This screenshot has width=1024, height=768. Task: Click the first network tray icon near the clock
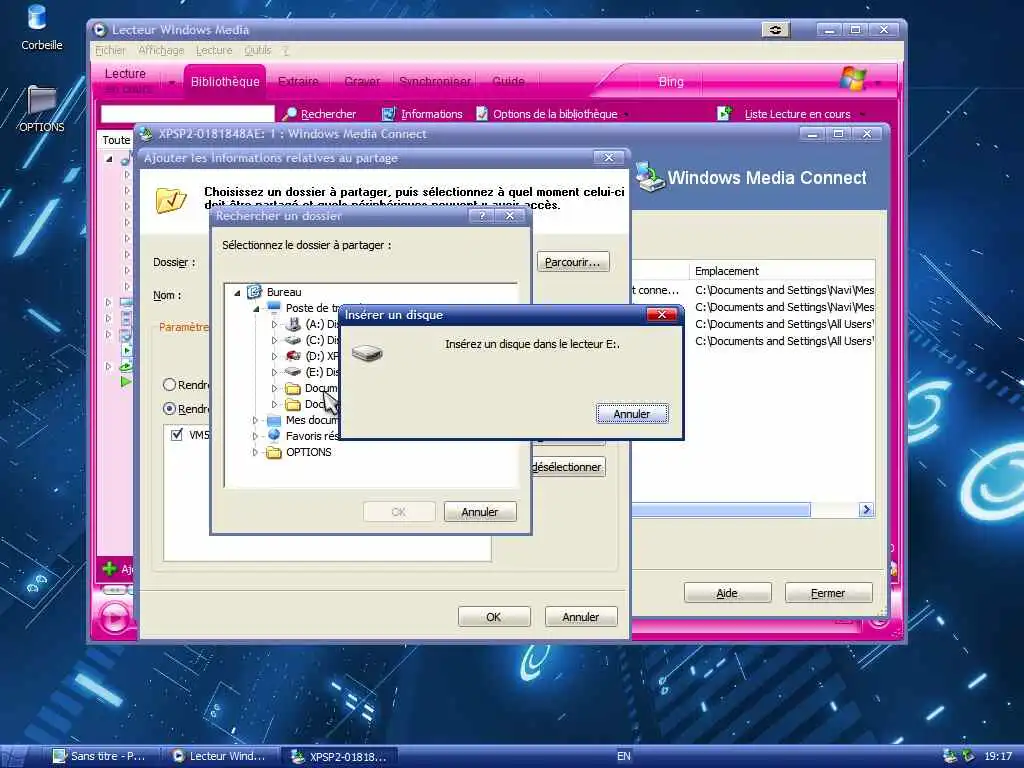pyautogui.click(x=949, y=756)
